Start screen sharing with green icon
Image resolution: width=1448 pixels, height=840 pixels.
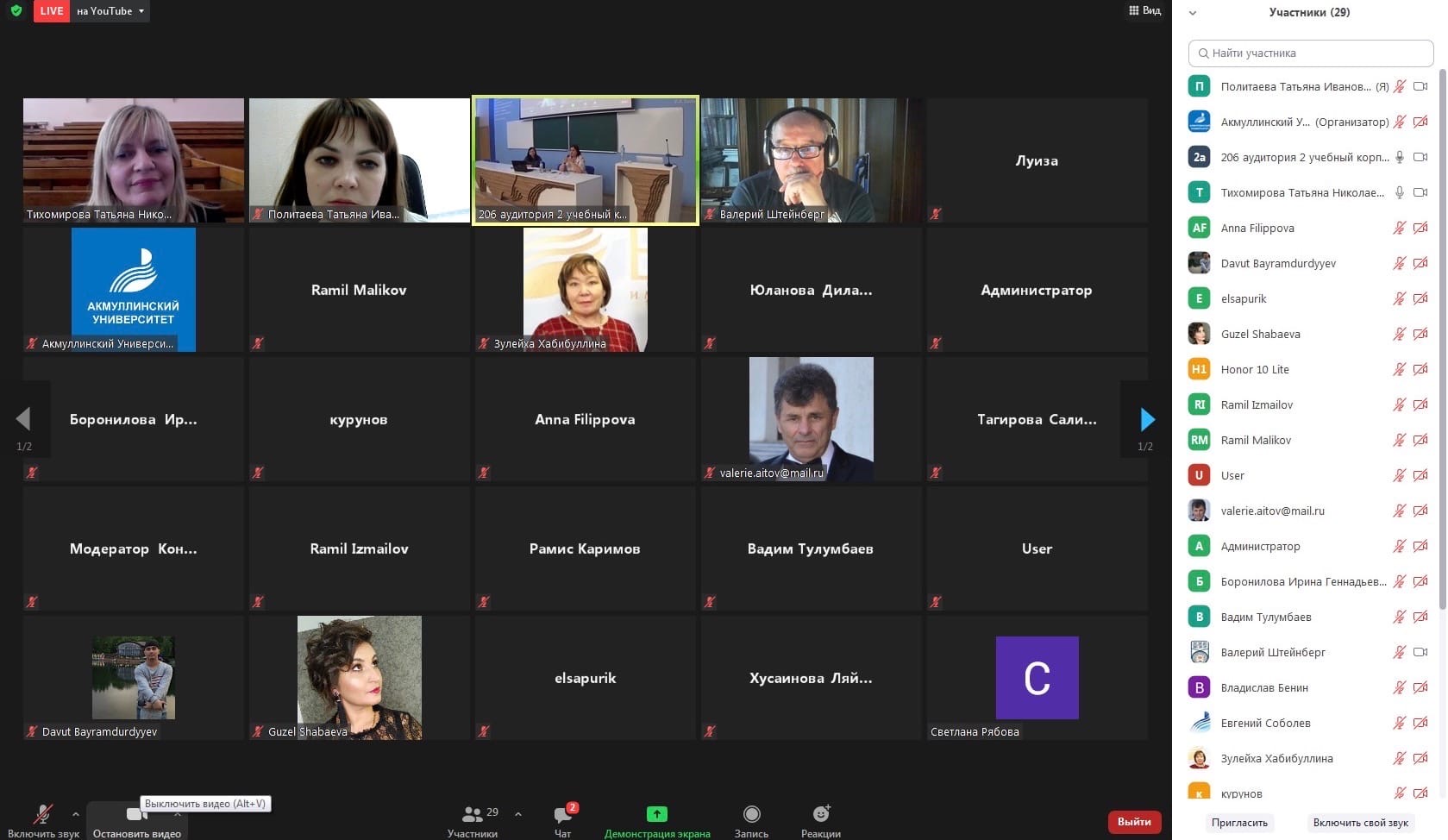[656, 814]
